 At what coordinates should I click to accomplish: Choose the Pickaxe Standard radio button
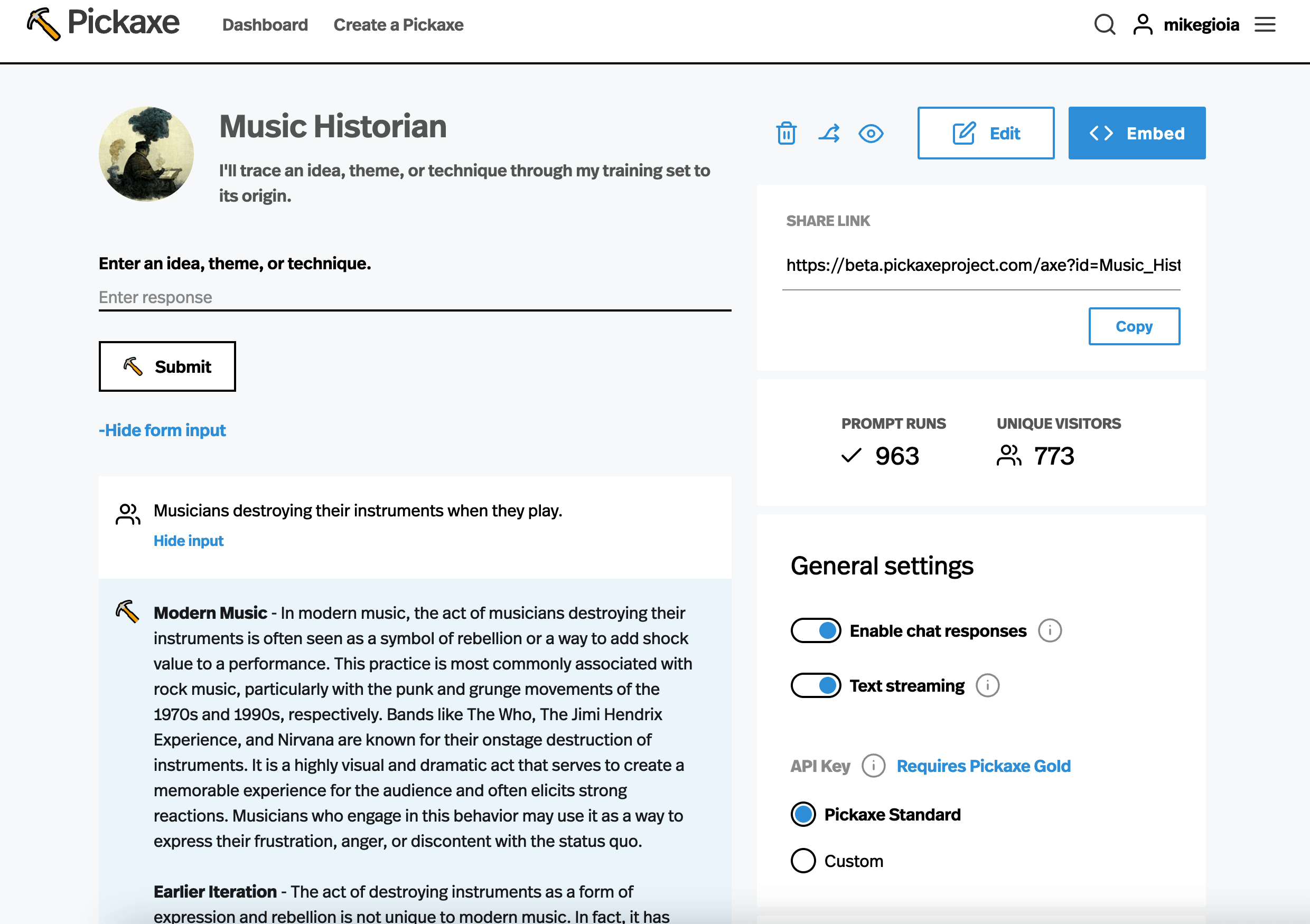803,815
